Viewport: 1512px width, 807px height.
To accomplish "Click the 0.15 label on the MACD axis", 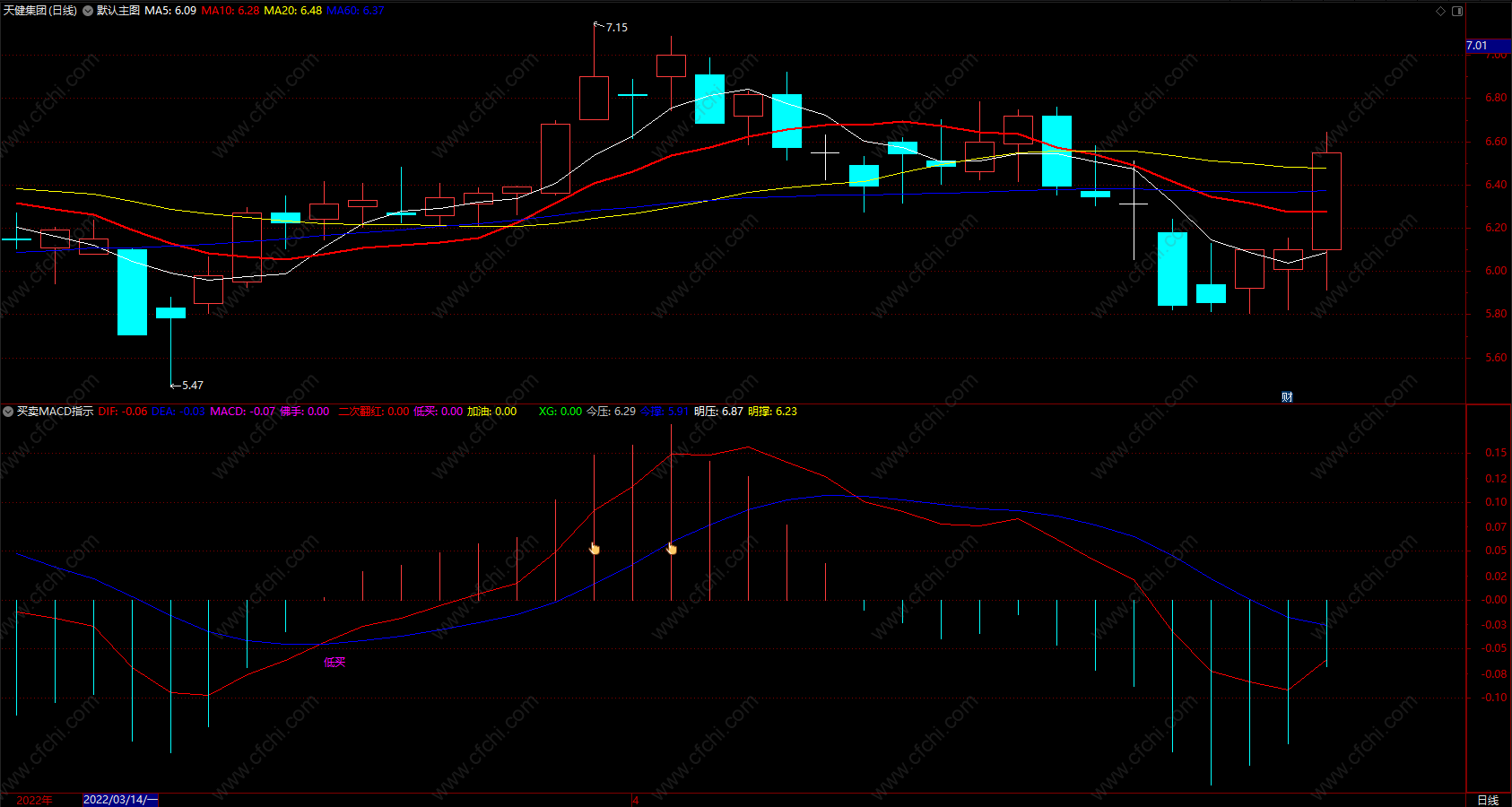I will coord(1496,453).
